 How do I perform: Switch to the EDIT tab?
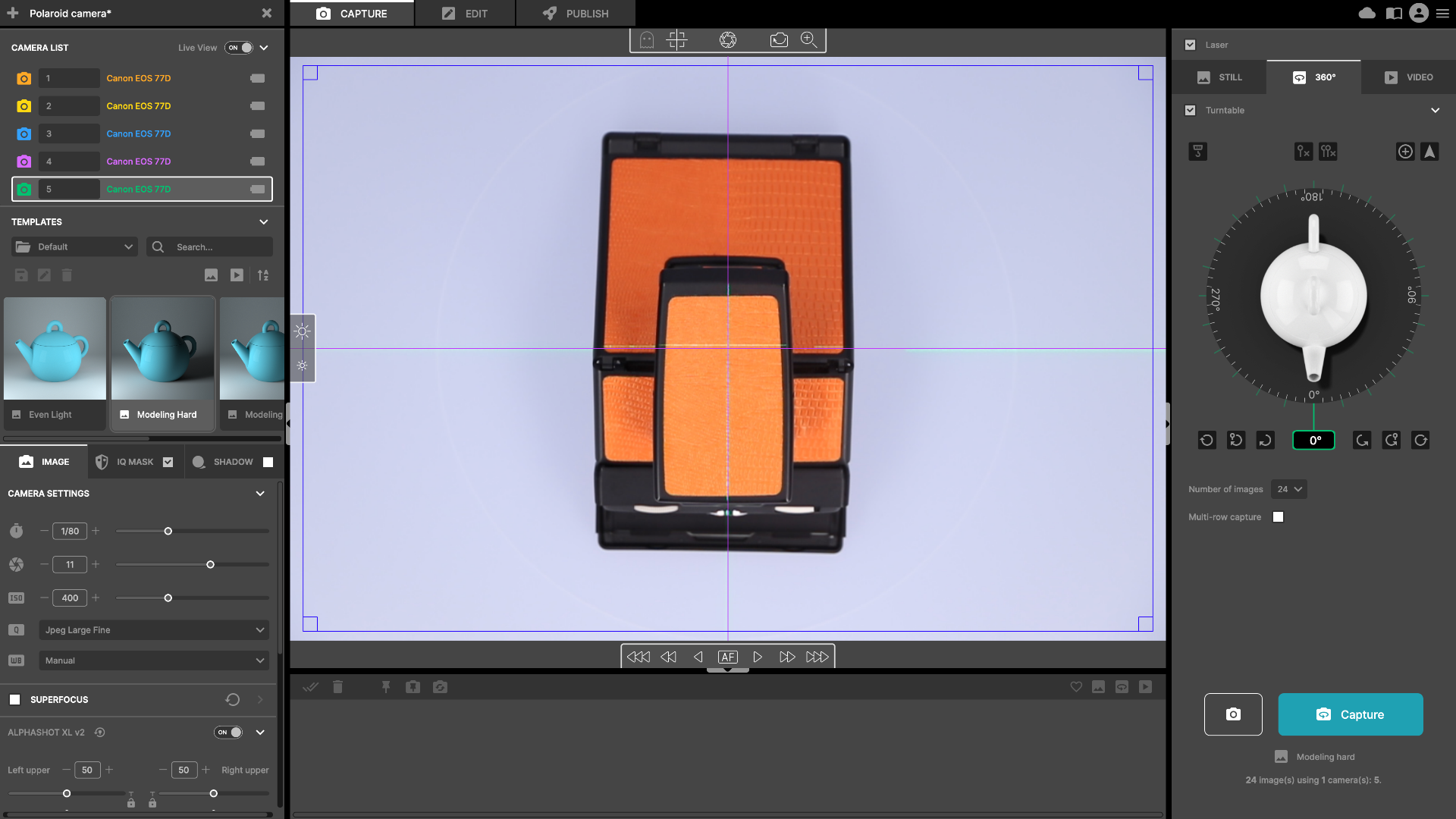tap(465, 14)
